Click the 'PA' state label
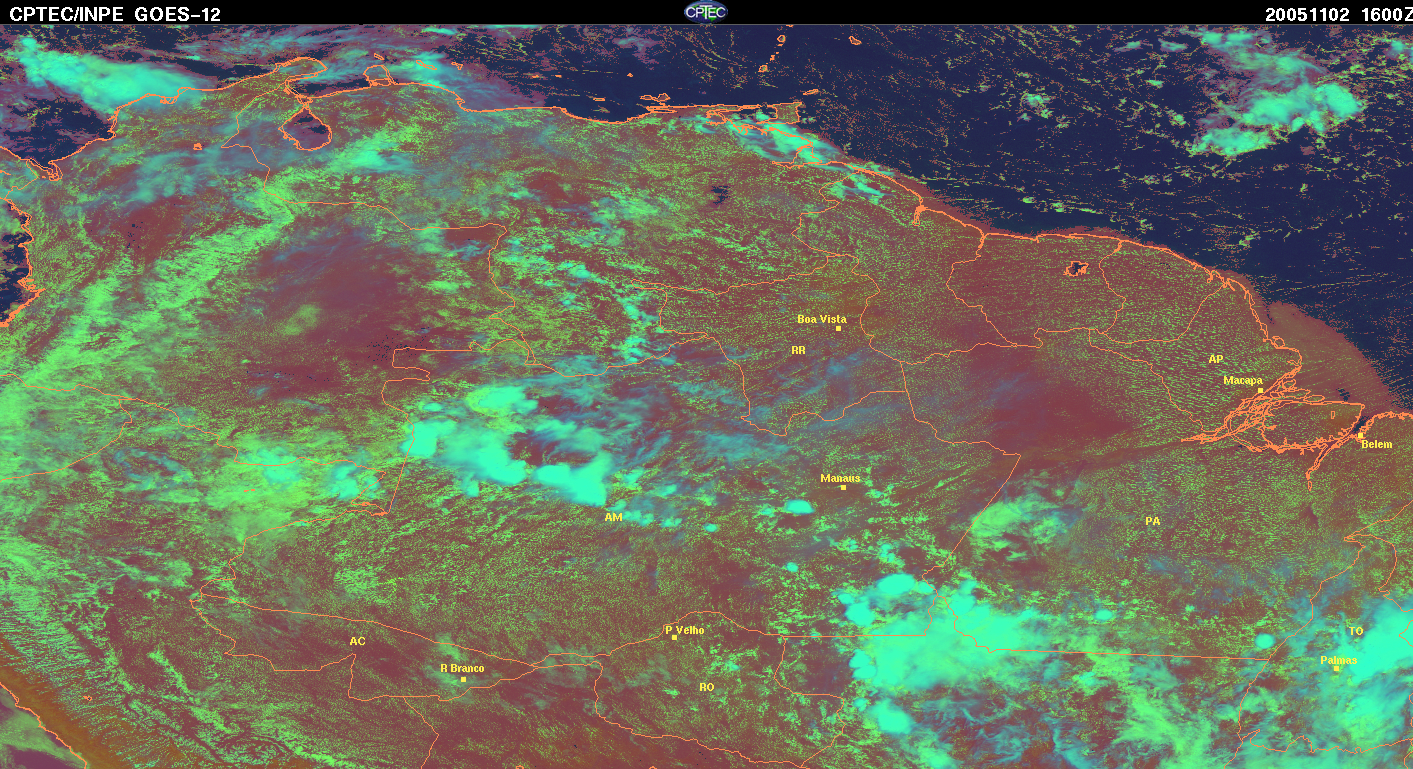1413x769 pixels. (x=1152, y=521)
